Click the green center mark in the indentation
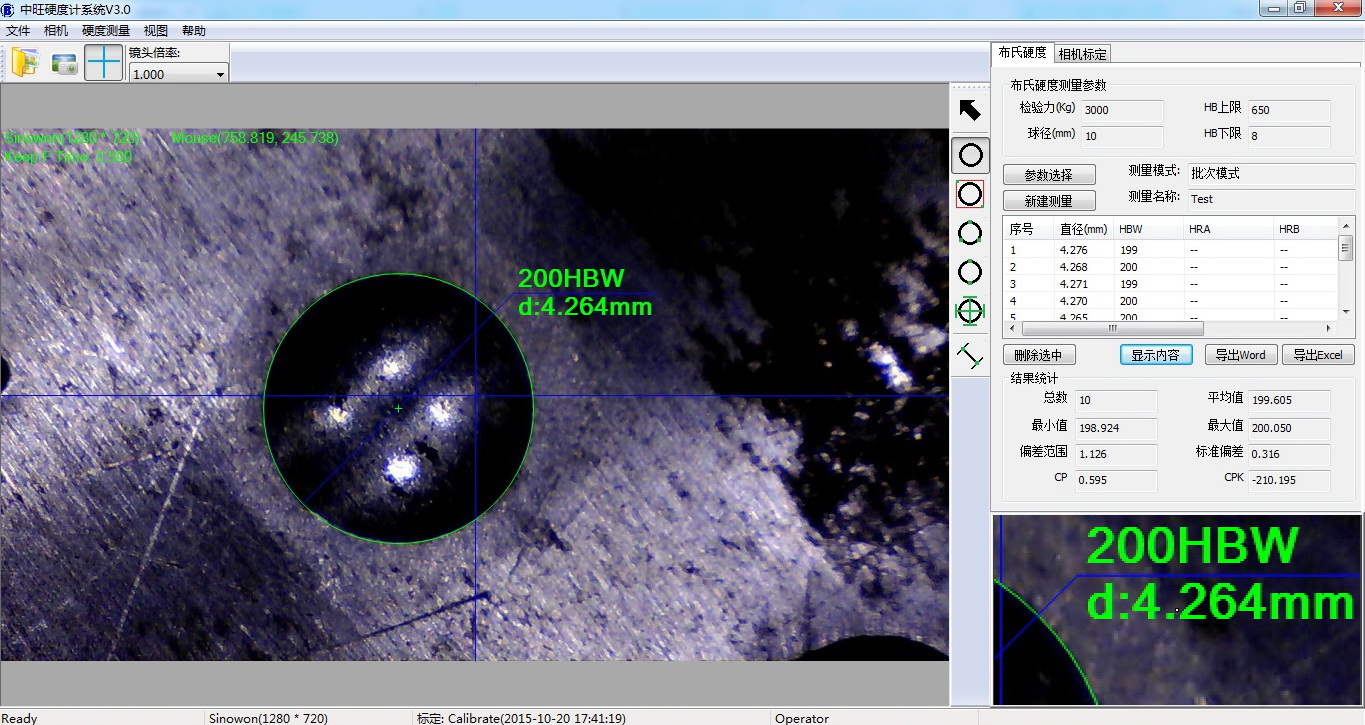Screen dimensions: 1365x725 pos(398,409)
